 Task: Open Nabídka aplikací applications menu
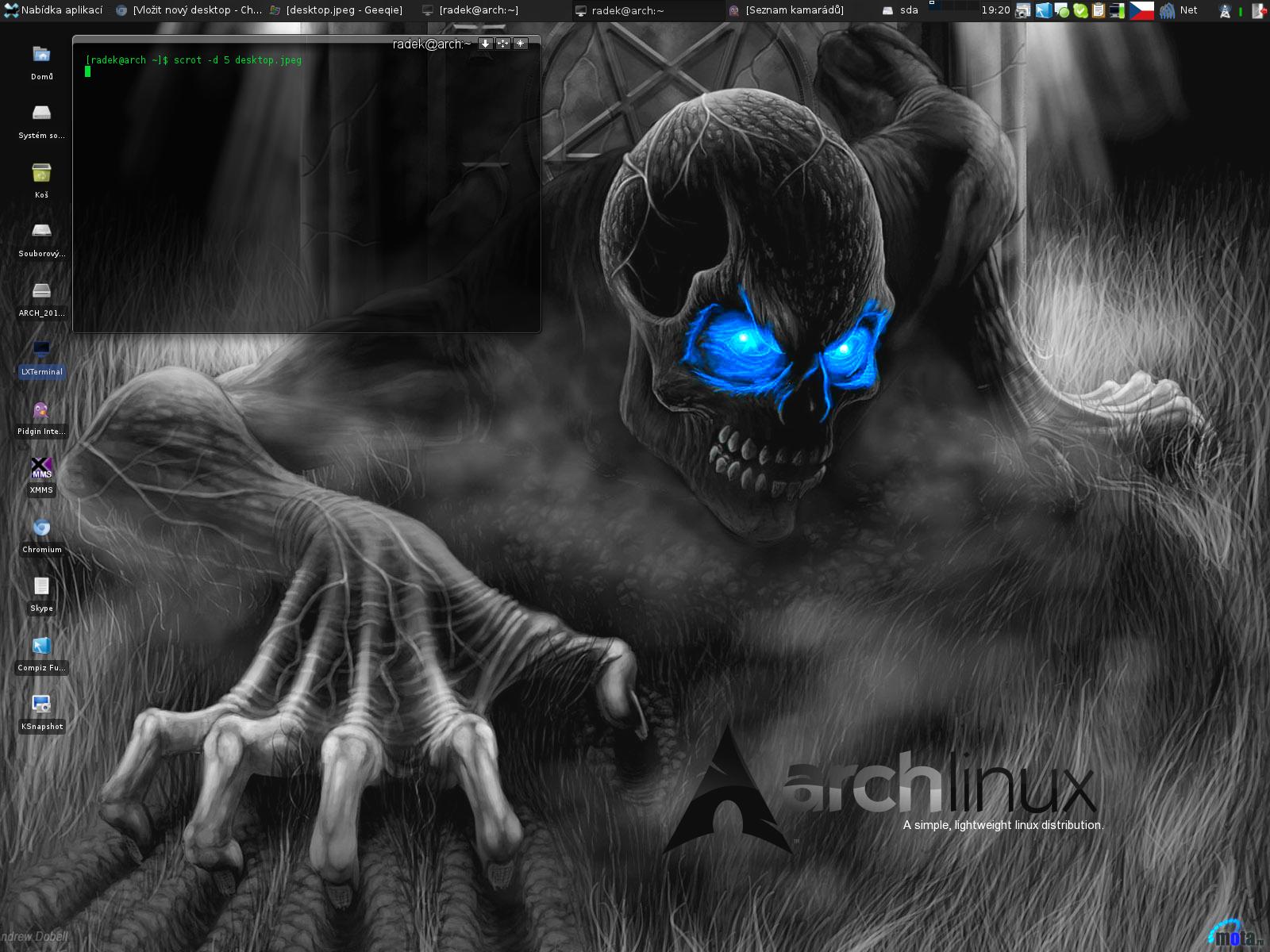click(x=53, y=10)
